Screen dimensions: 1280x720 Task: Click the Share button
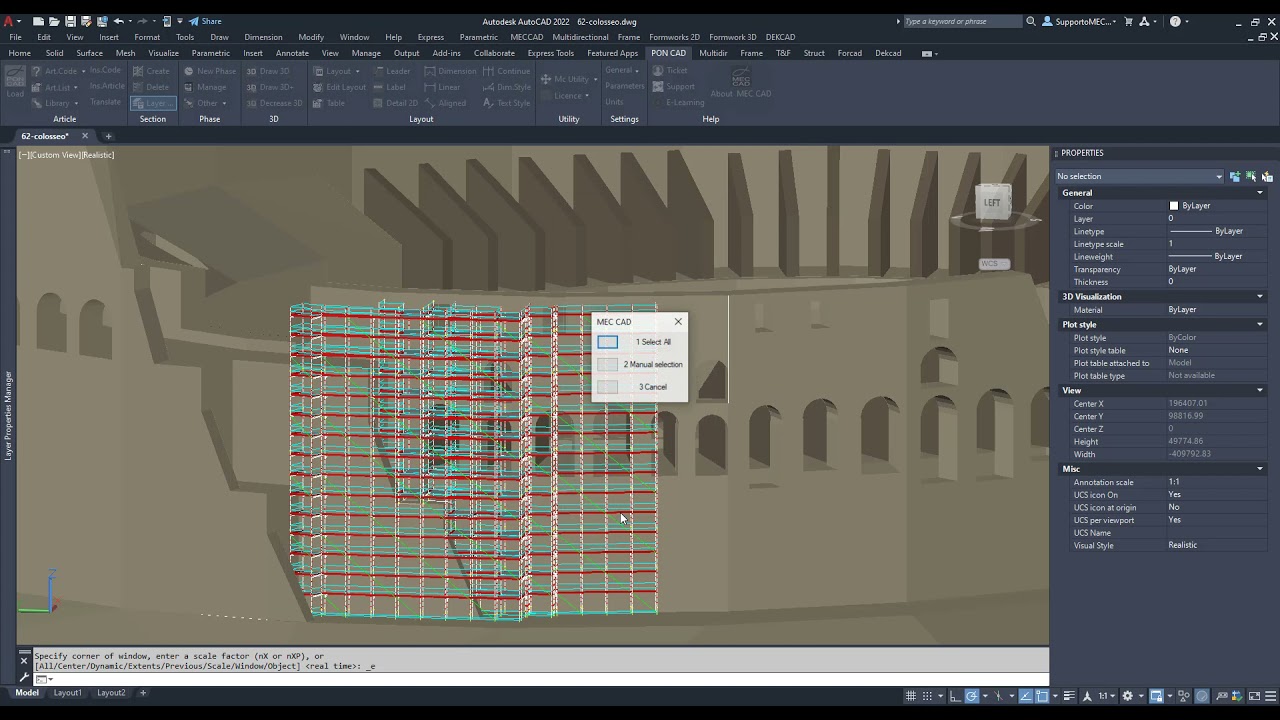point(205,21)
